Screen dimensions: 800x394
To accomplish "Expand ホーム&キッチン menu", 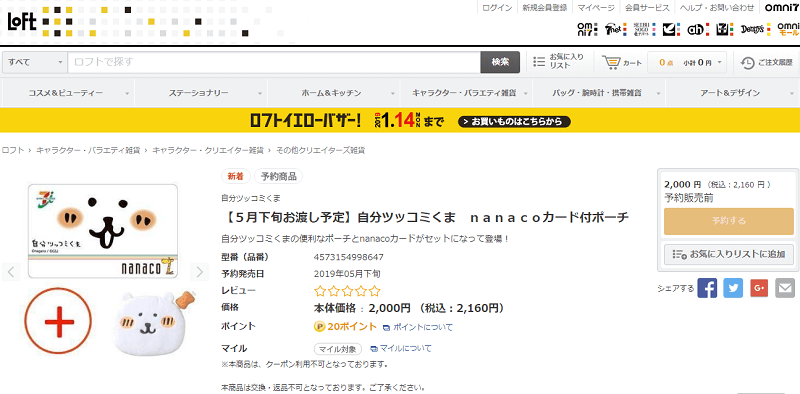I will (334, 93).
